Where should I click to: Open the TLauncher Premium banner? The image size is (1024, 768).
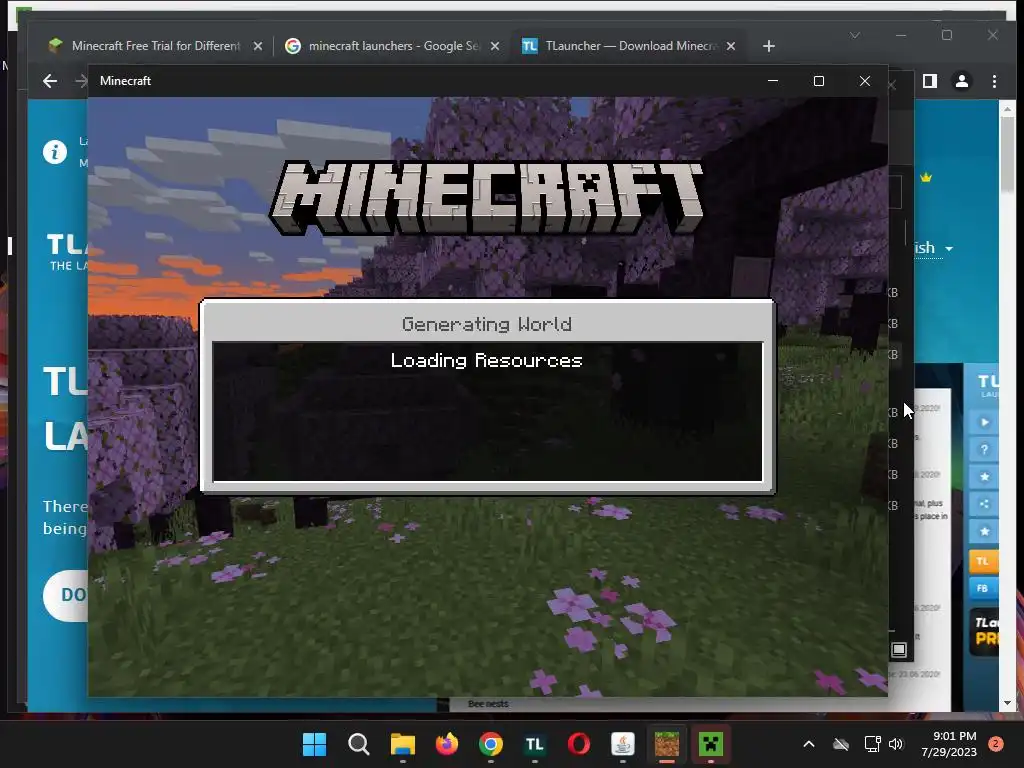[984, 632]
